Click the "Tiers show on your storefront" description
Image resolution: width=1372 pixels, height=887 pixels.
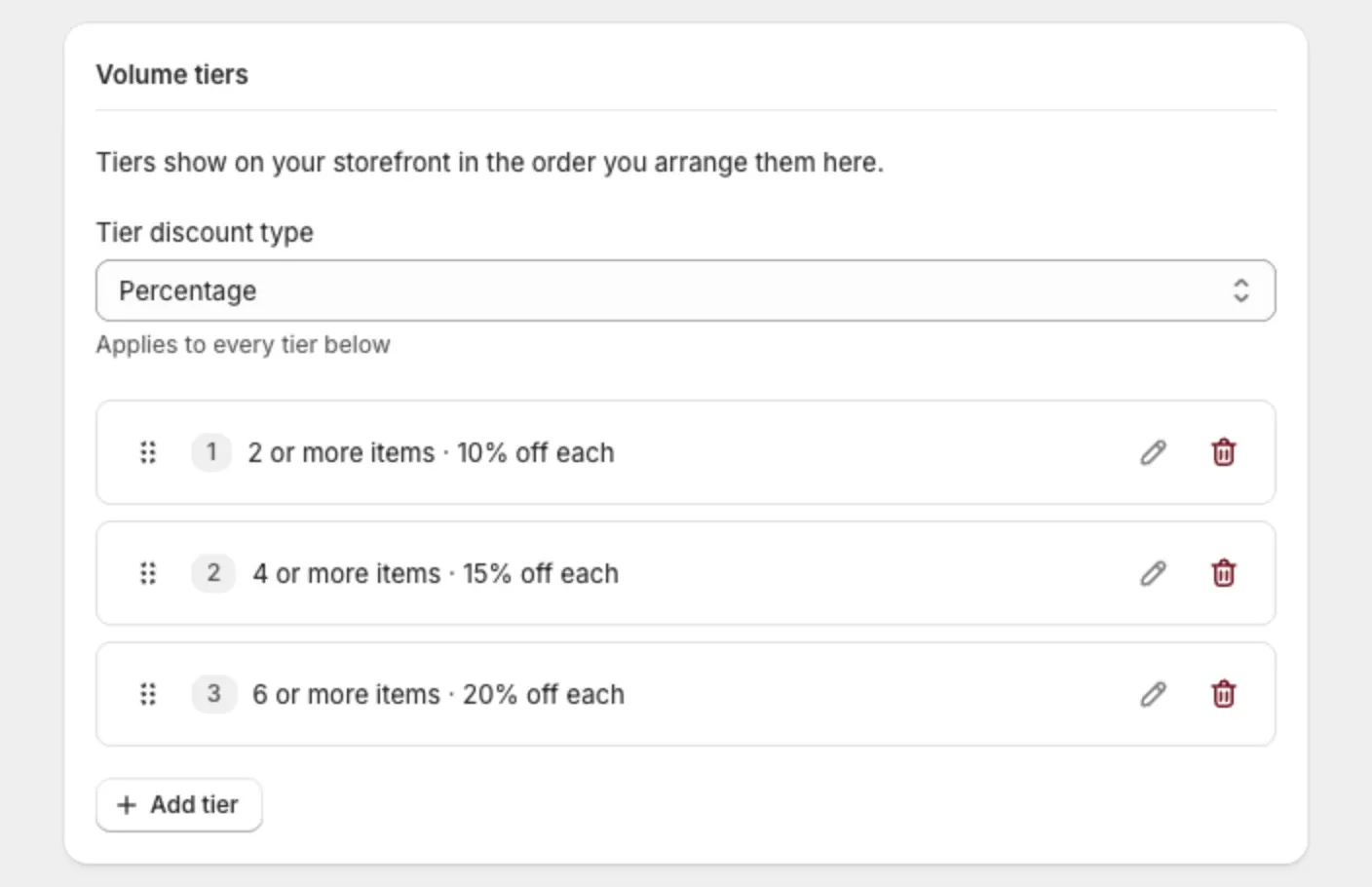point(489,163)
